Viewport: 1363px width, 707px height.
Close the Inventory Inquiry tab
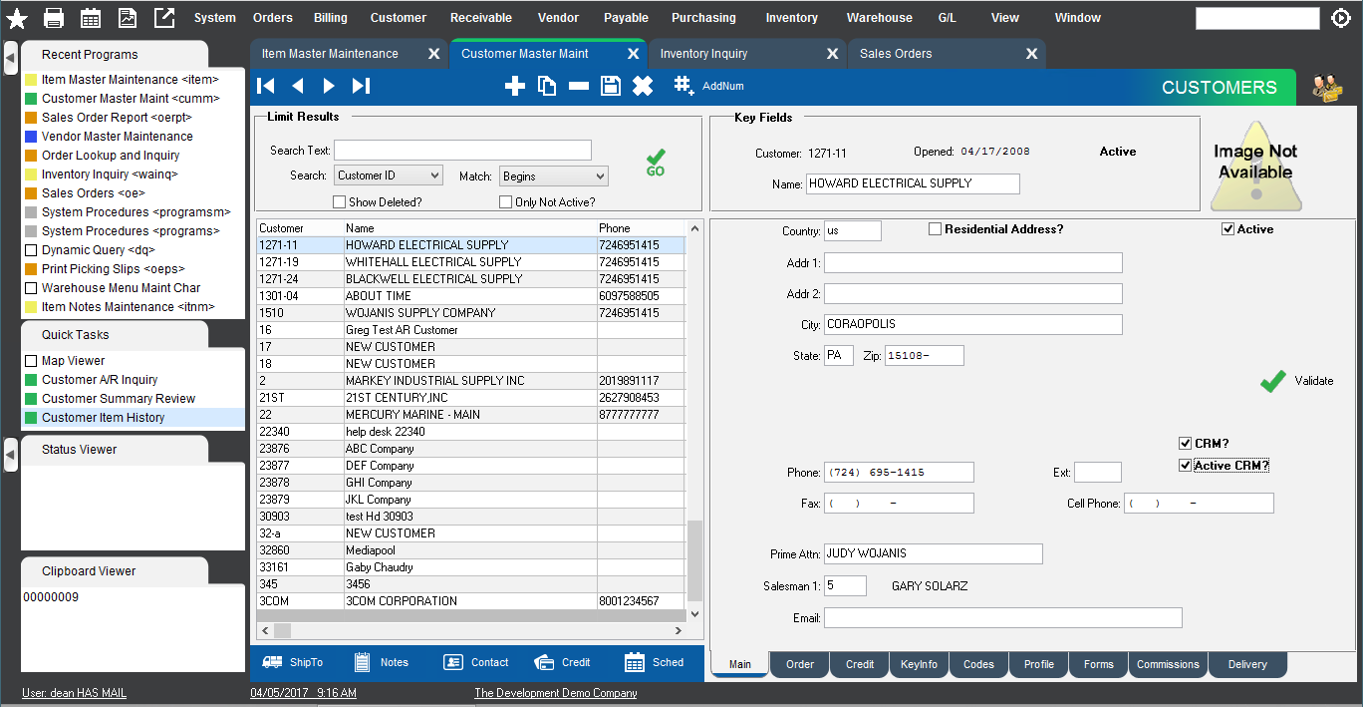point(832,54)
